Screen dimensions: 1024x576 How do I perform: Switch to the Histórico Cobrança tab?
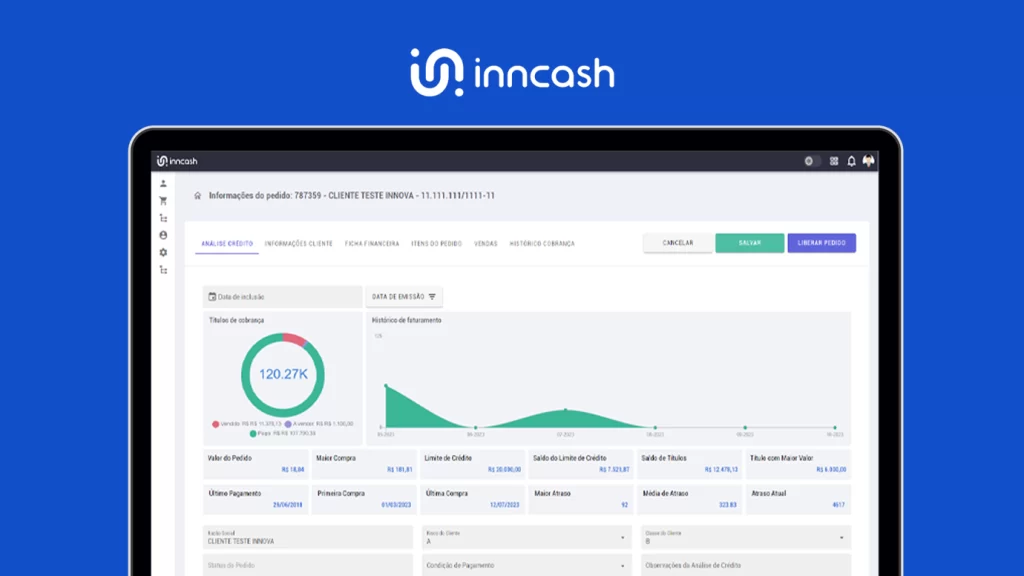542,244
